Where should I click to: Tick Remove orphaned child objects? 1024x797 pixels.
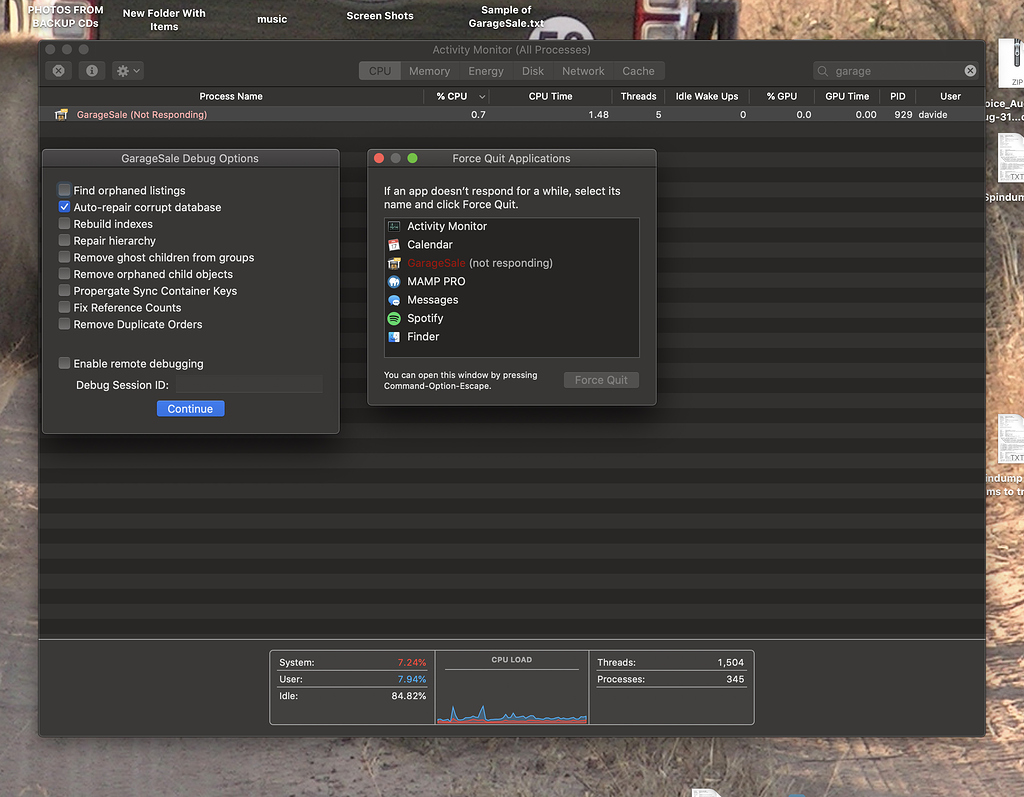(64, 274)
